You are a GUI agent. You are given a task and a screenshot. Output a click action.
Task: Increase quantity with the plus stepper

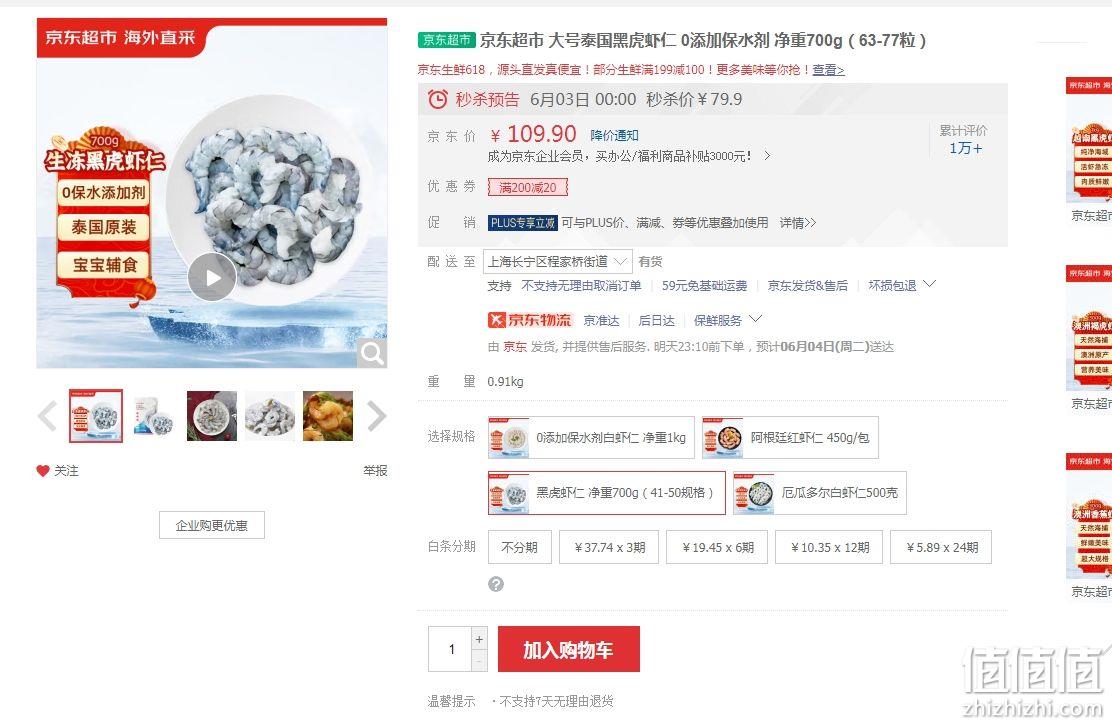479,639
